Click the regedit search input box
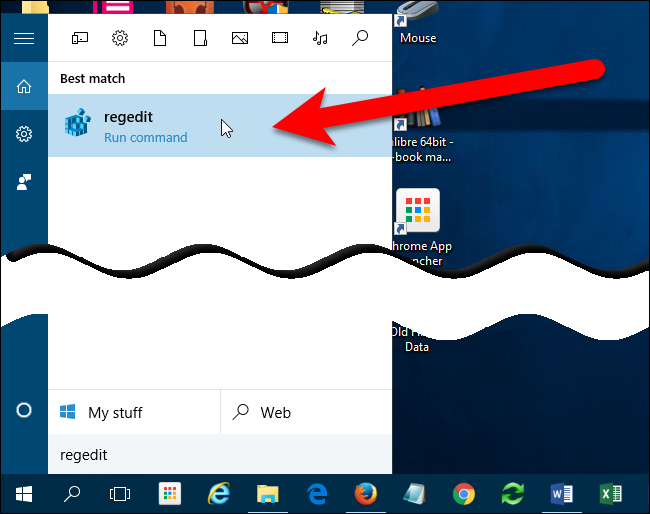The height and width of the screenshot is (514, 650). pos(220,455)
